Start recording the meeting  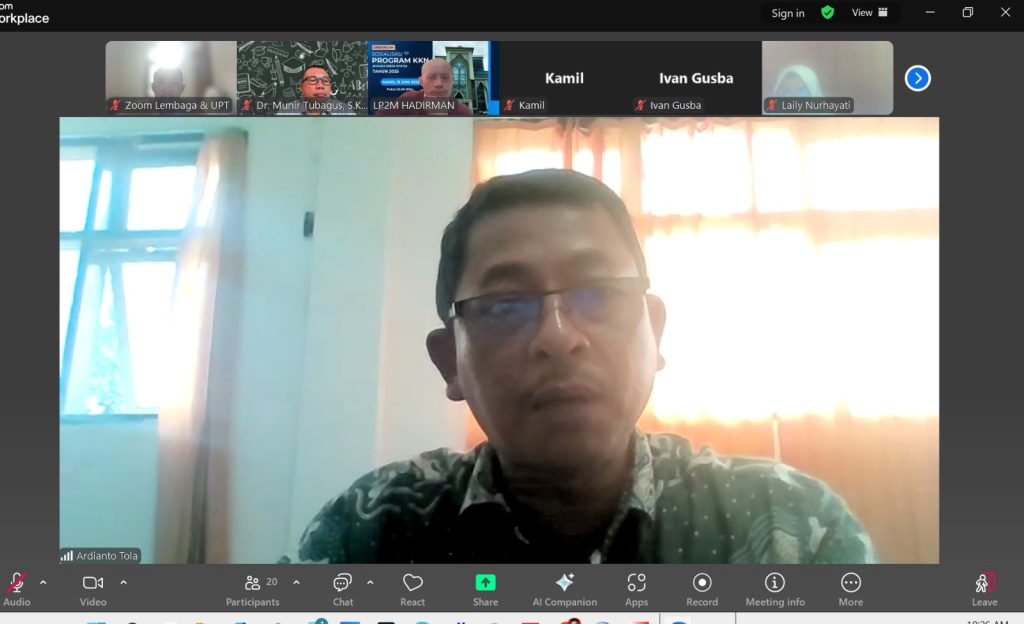702,588
